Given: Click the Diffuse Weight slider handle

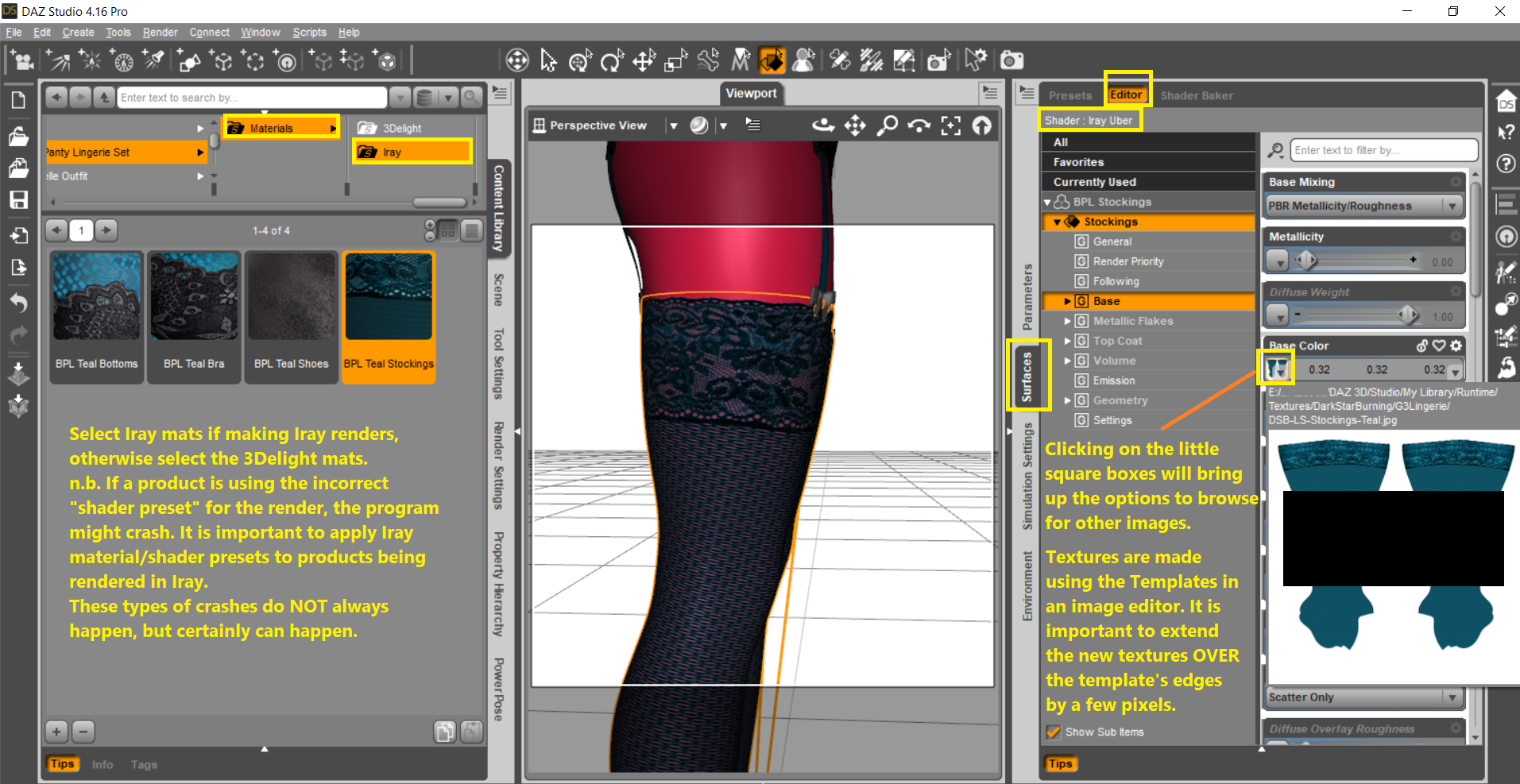Looking at the screenshot, I should pos(1409,315).
